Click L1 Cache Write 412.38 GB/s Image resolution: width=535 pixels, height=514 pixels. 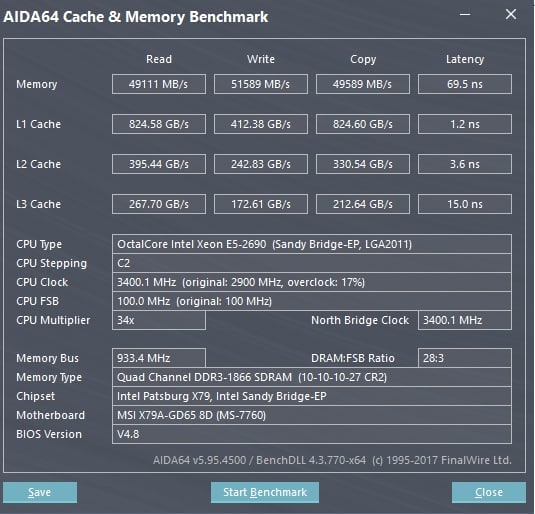click(x=261, y=124)
